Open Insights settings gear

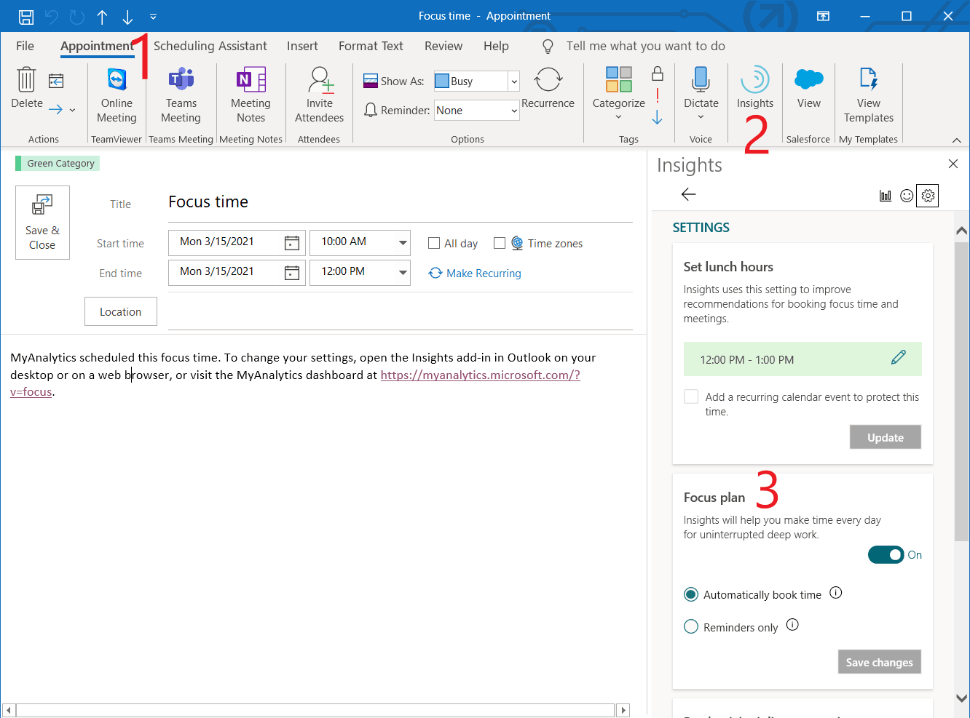(x=928, y=195)
